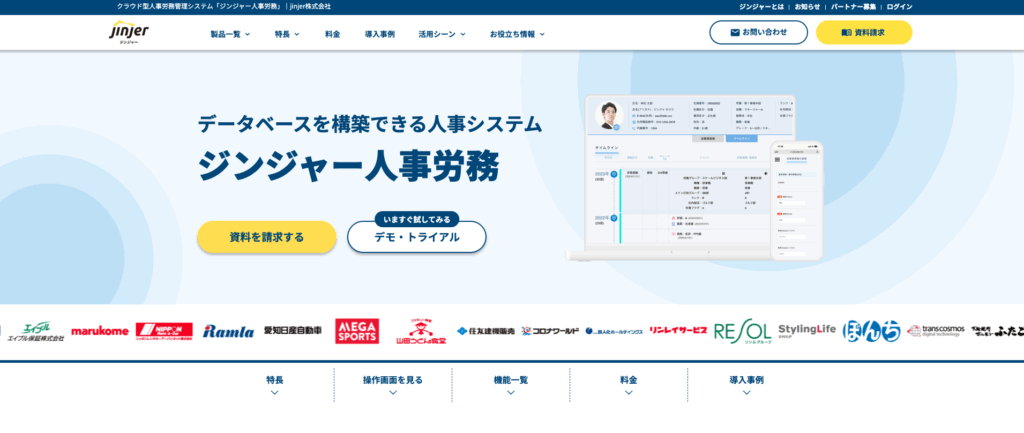The image size is (1024, 433).
Task: Open 料金 in the main navigation bar
Action: point(332,34)
